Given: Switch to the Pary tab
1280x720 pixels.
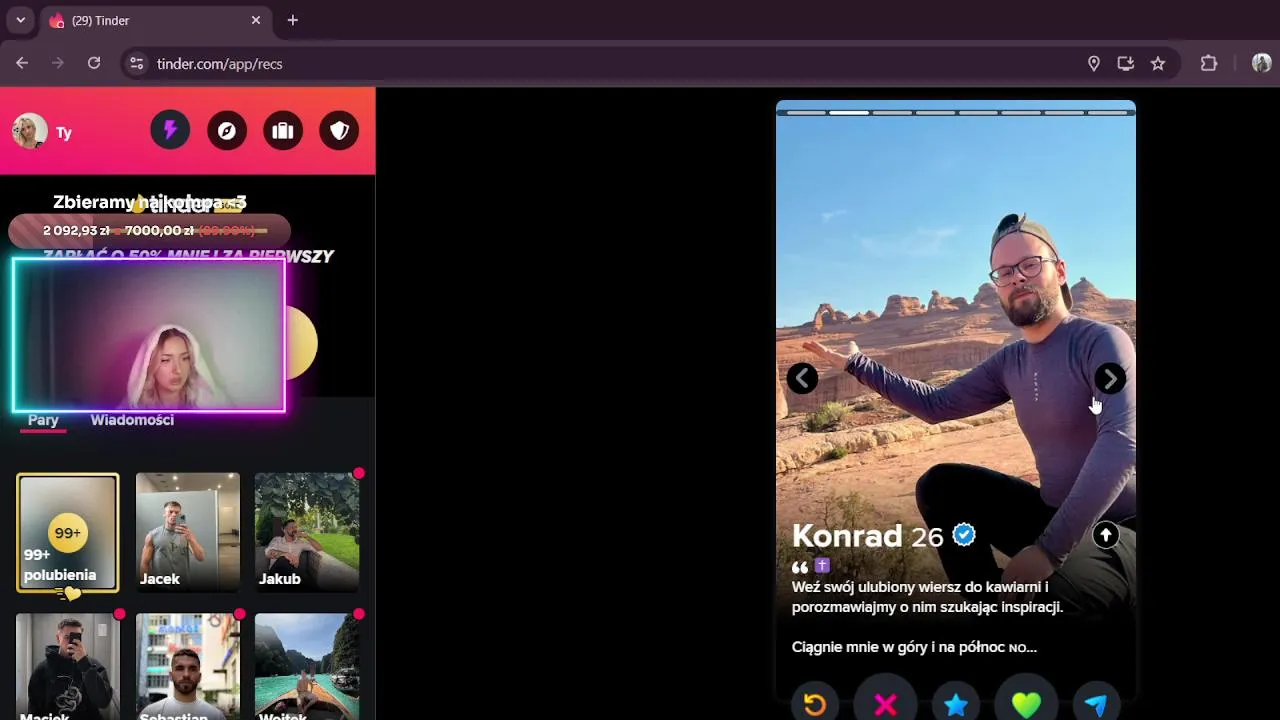Looking at the screenshot, I should (43, 420).
